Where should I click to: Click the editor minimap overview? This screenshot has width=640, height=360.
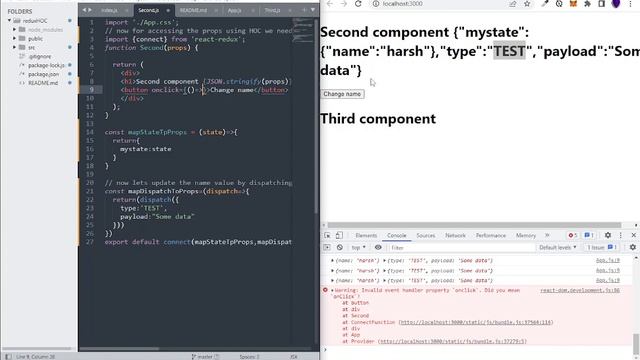[x=302, y=31]
